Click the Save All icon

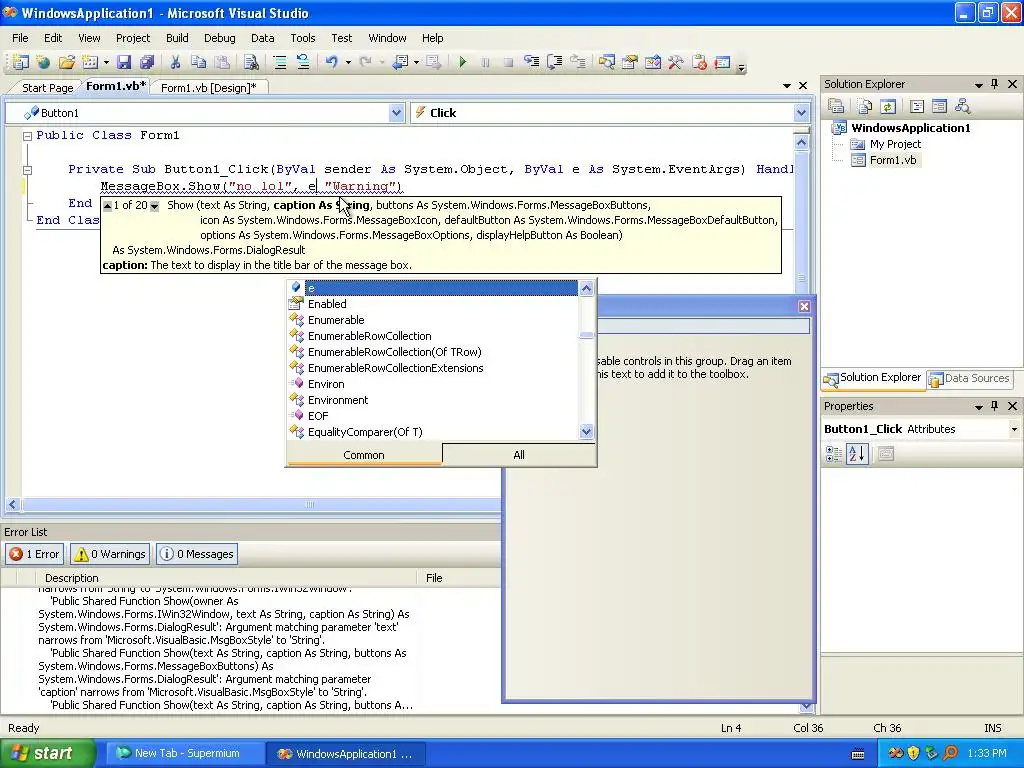[146, 62]
